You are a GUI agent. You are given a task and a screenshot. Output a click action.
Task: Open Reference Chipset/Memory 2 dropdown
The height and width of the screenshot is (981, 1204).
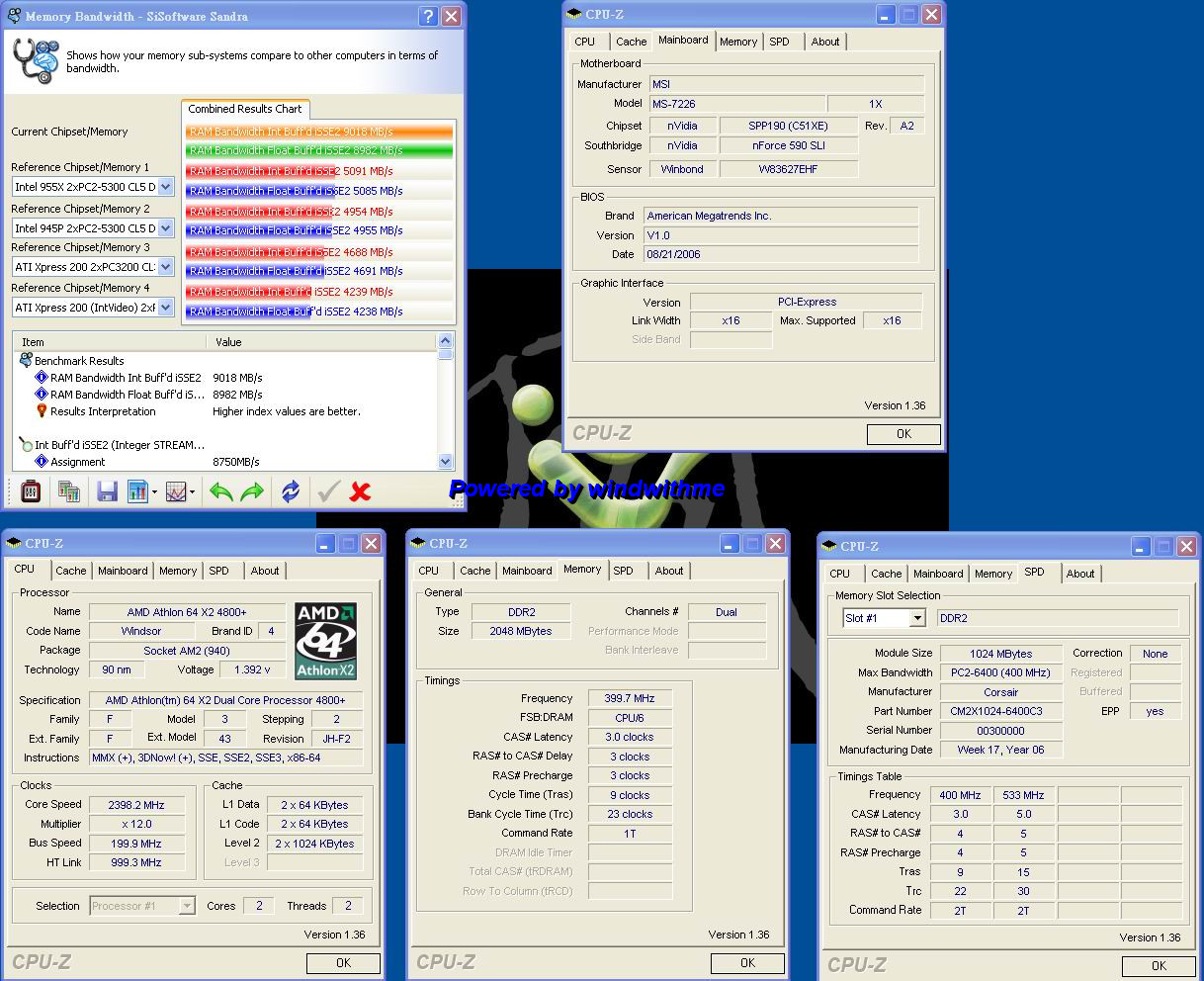165,227
